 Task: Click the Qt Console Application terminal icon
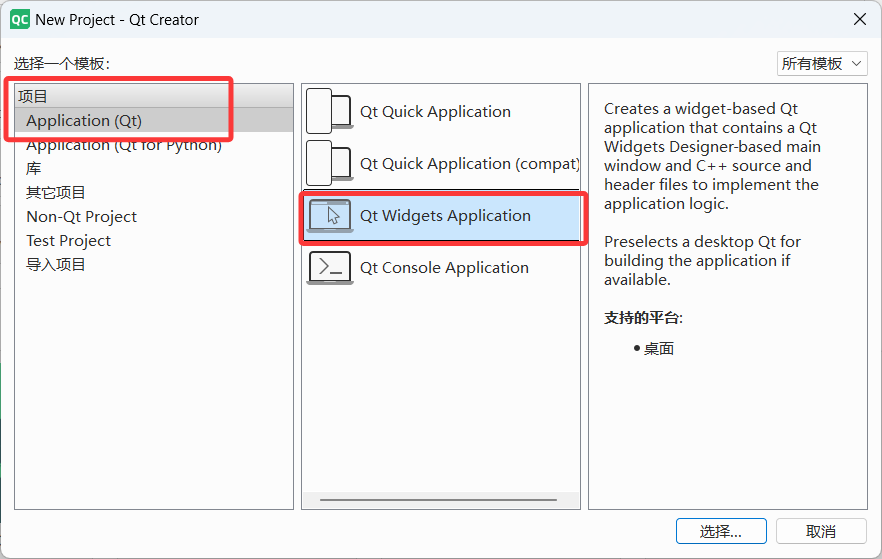(x=330, y=268)
